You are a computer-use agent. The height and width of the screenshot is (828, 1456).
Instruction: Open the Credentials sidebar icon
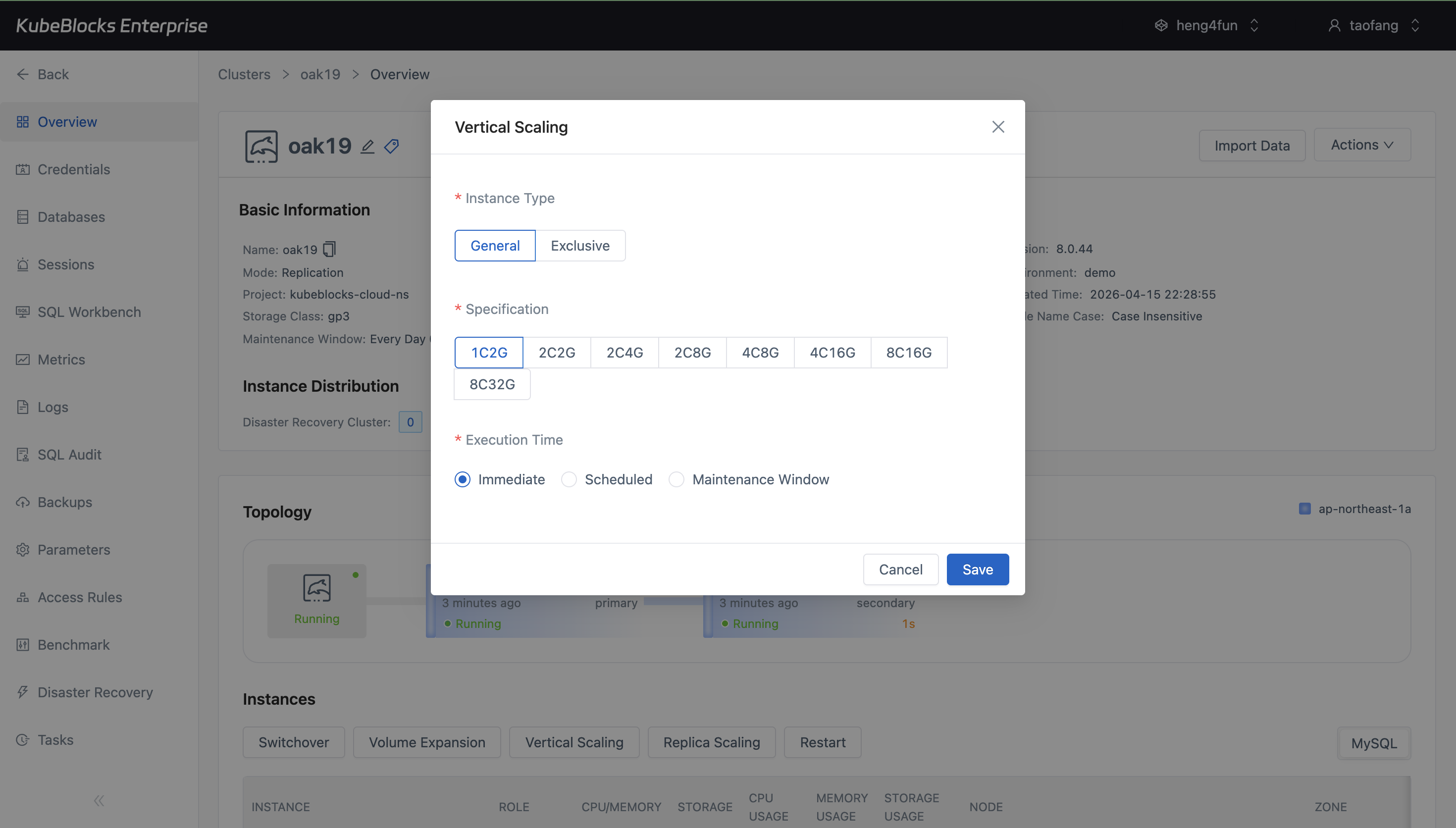pos(23,169)
